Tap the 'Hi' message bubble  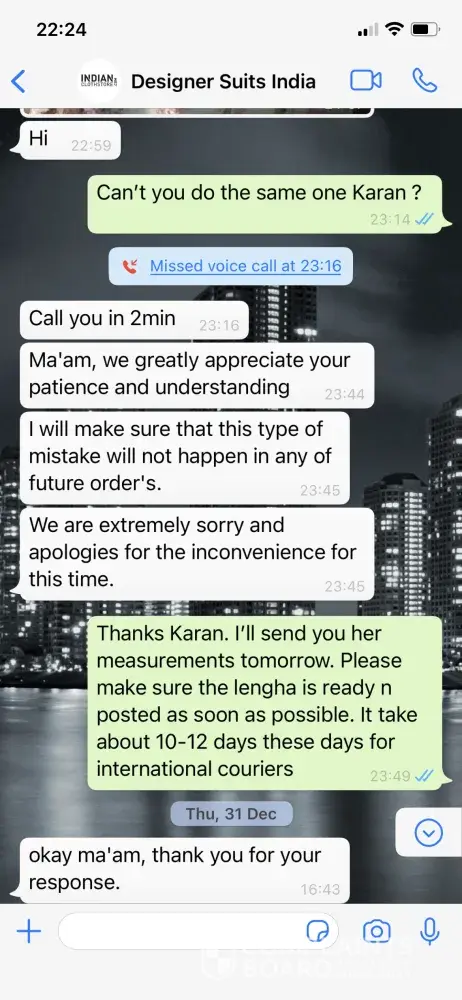click(70, 140)
